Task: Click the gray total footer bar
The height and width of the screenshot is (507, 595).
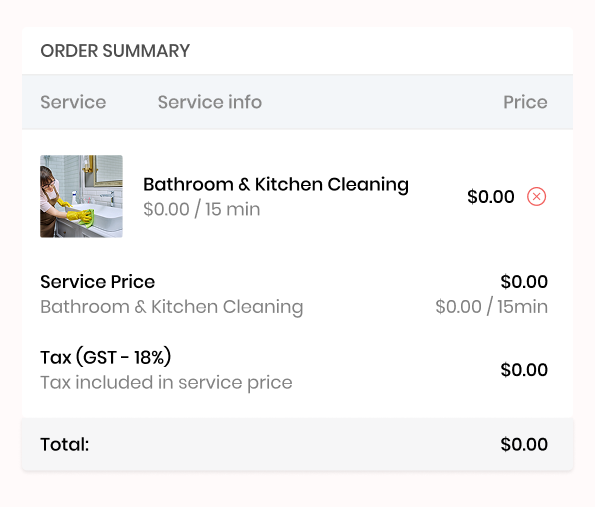Action: point(298,444)
